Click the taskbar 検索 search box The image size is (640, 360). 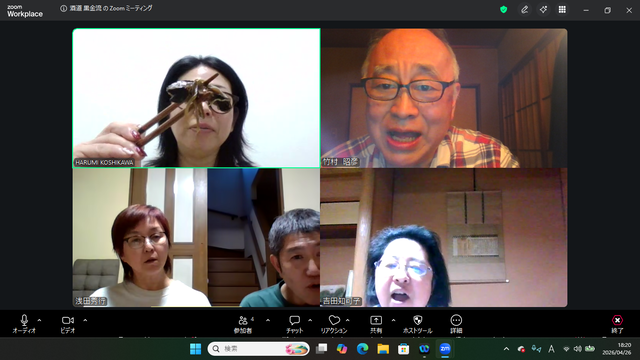click(258, 349)
